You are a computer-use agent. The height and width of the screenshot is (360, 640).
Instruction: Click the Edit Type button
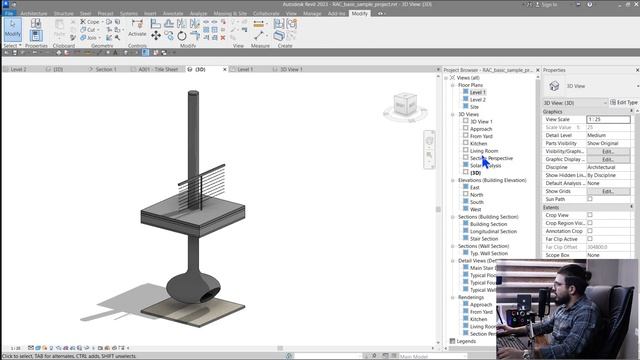pos(624,102)
